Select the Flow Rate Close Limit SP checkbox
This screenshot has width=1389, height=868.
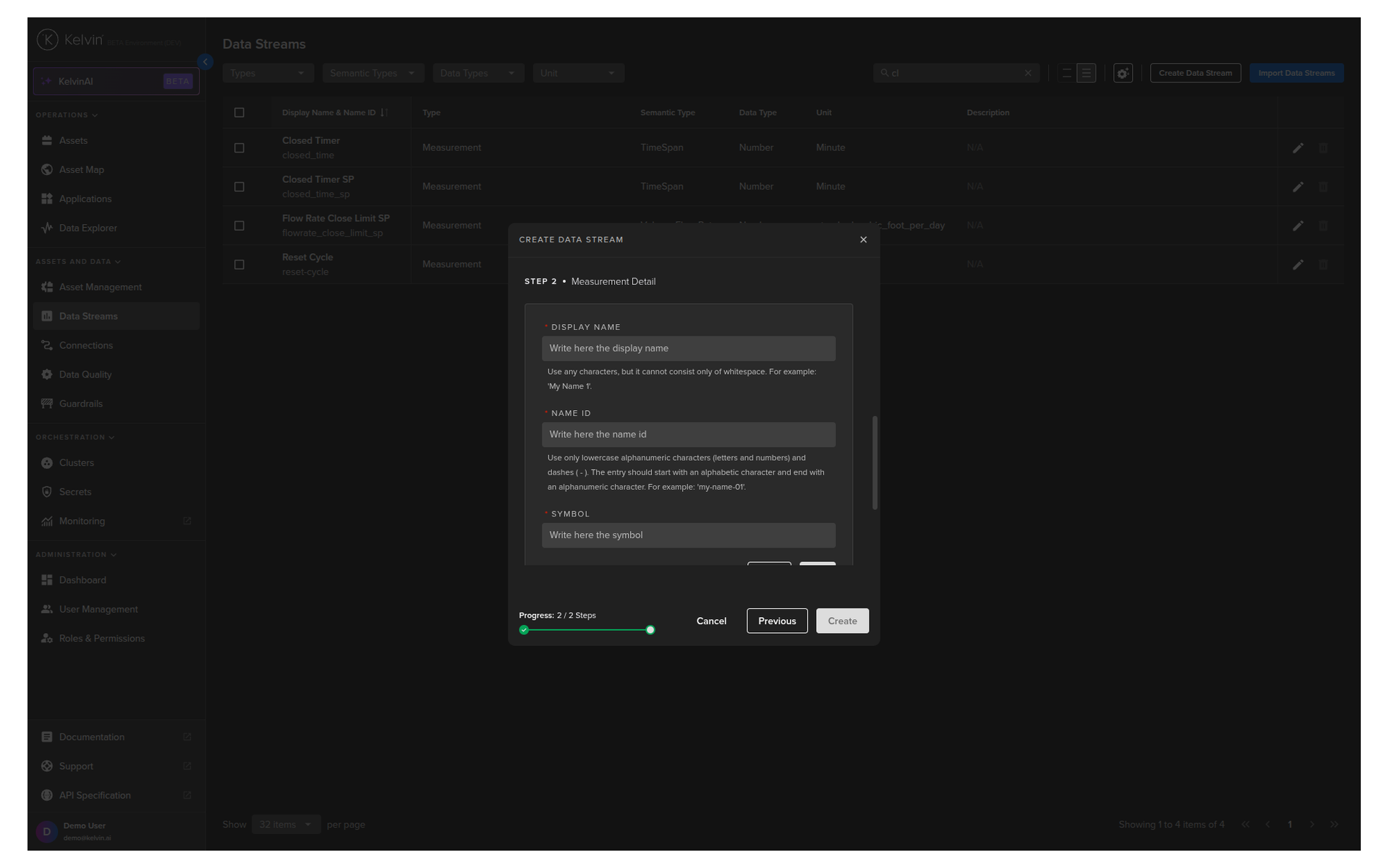239,226
